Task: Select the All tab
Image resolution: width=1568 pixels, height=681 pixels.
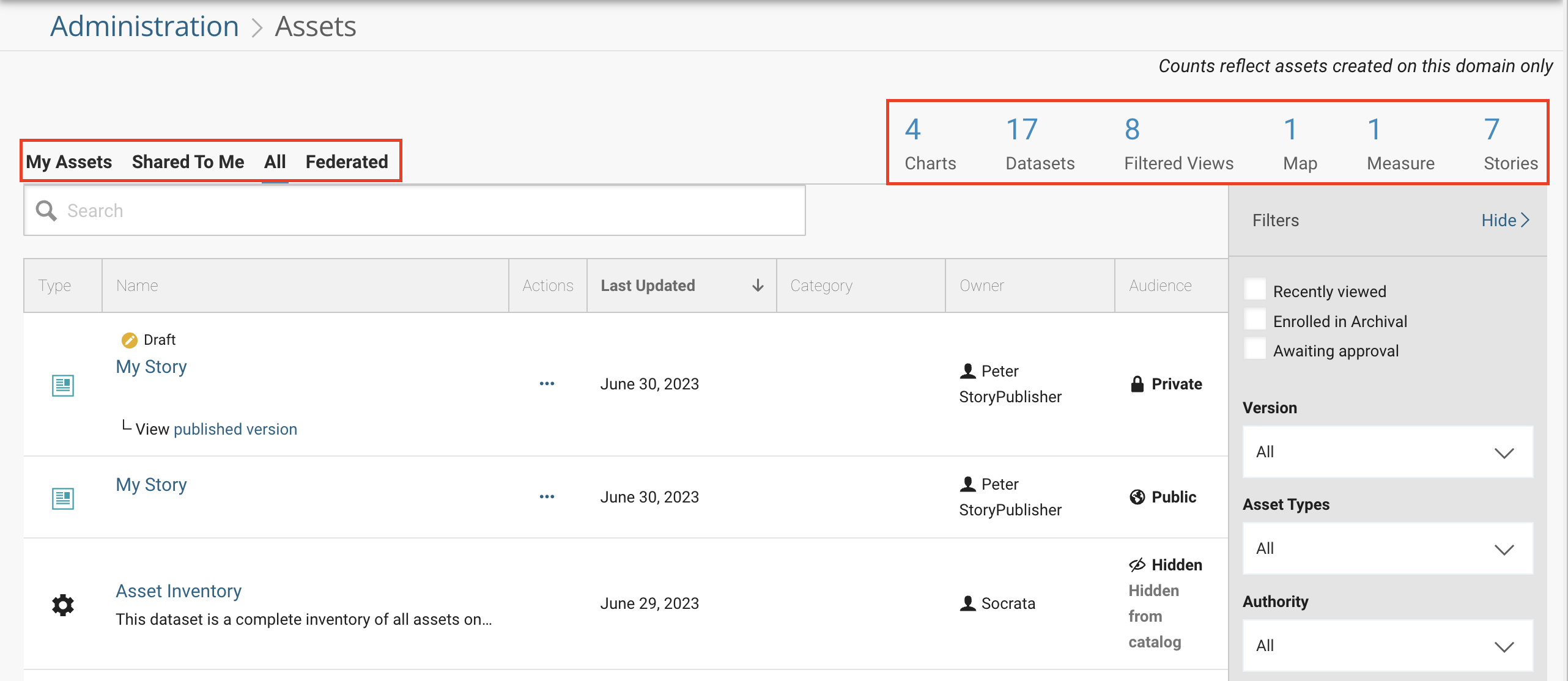Action: click(x=275, y=162)
